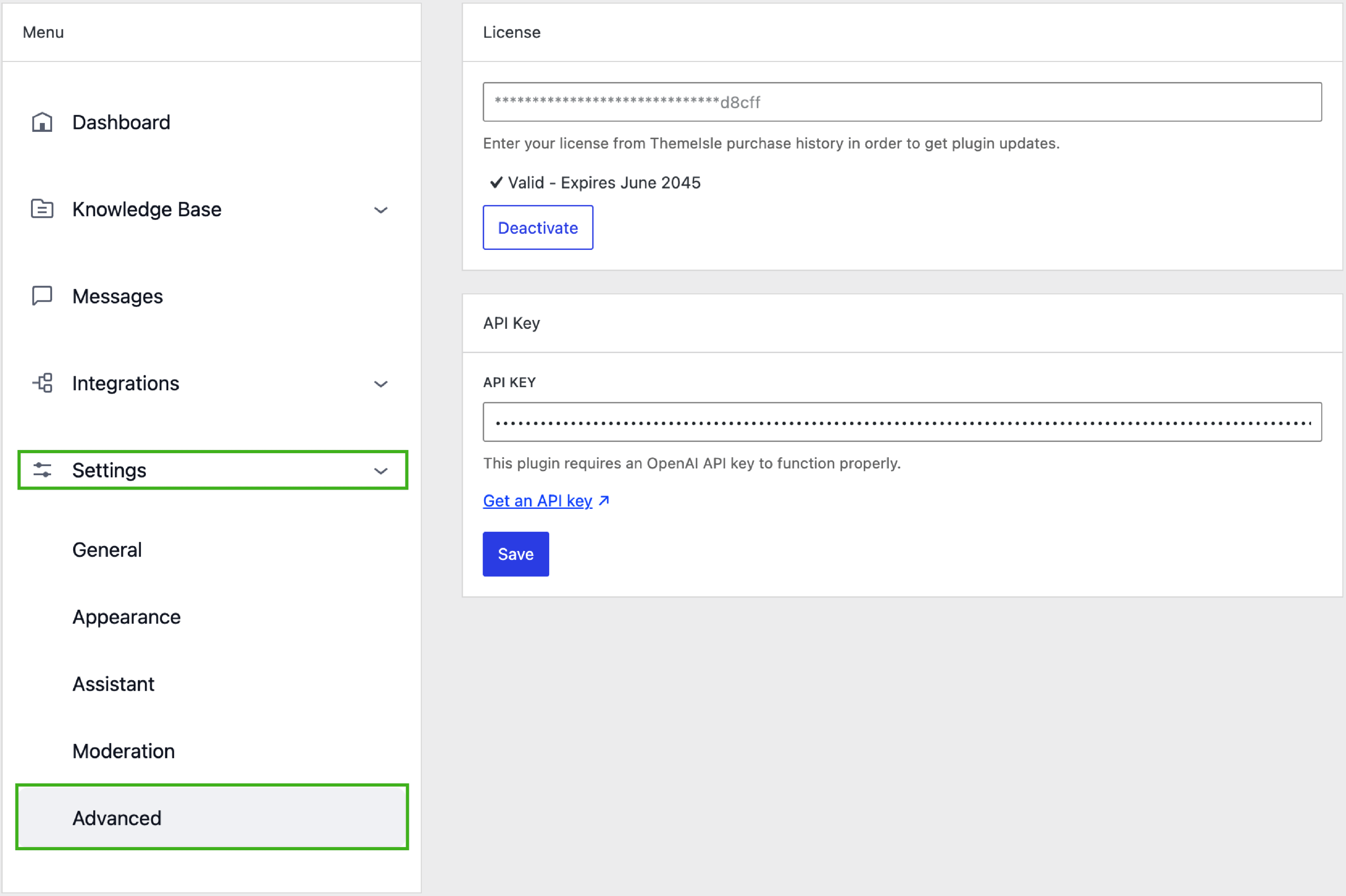Viewport: 1346px width, 896px height.
Task: Collapse the Settings submenu chevron
Action: [x=380, y=471]
